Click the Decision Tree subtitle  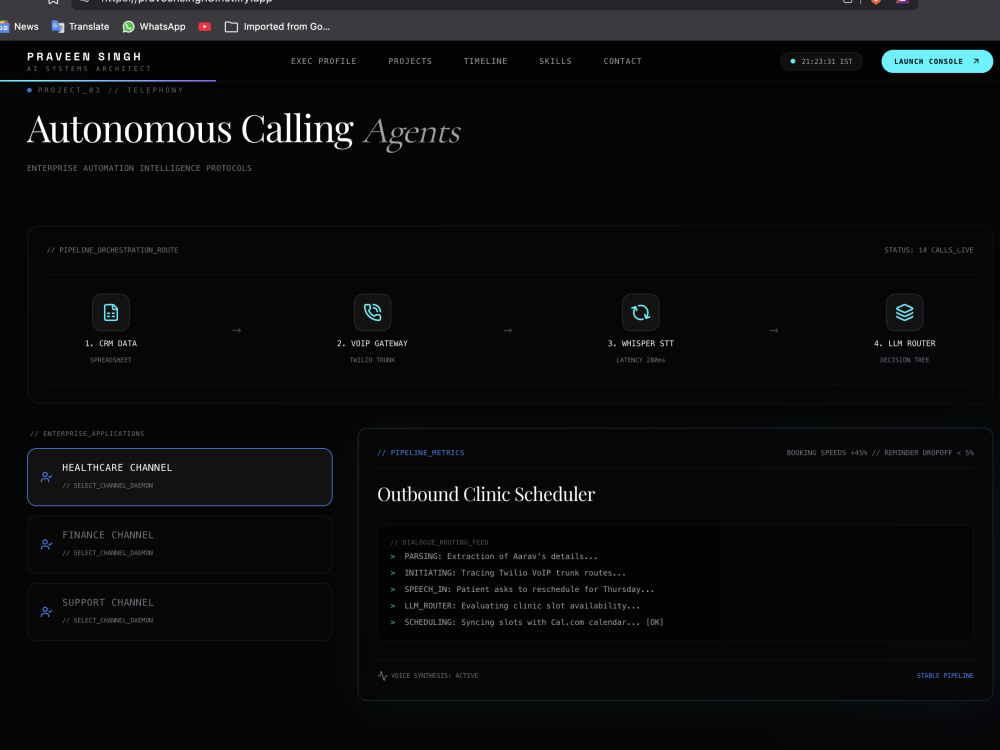(x=904, y=360)
